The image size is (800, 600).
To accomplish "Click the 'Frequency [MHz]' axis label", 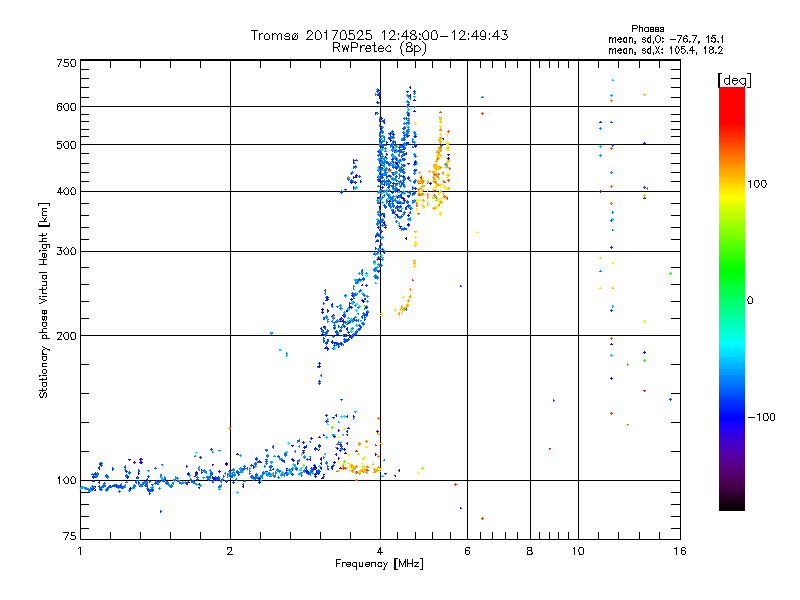I will [379, 564].
